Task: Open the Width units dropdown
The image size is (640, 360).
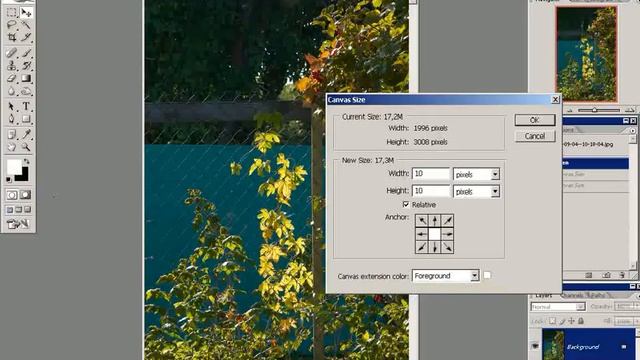Action: pyautogui.click(x=495, y=174)
